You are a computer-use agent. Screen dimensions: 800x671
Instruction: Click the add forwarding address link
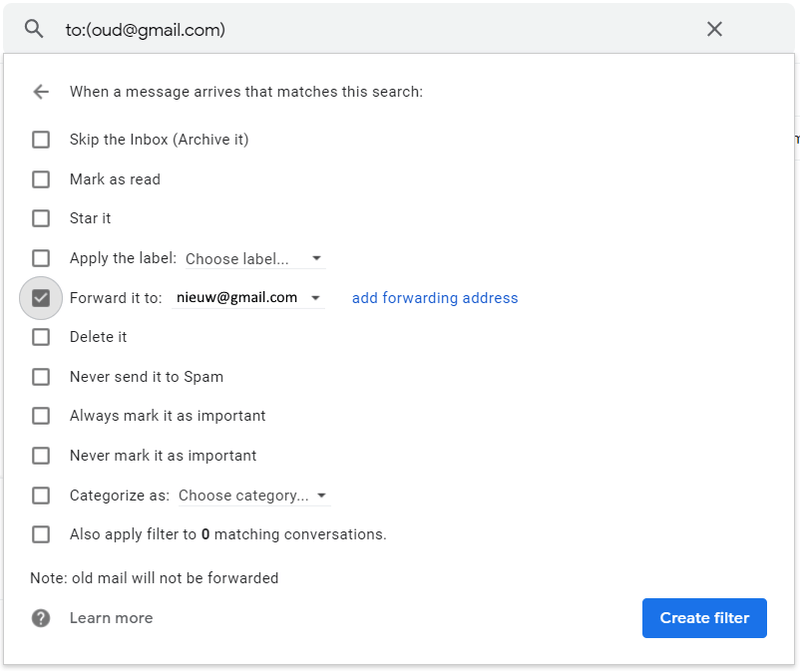pyautogui.click(x=435, y=298)
